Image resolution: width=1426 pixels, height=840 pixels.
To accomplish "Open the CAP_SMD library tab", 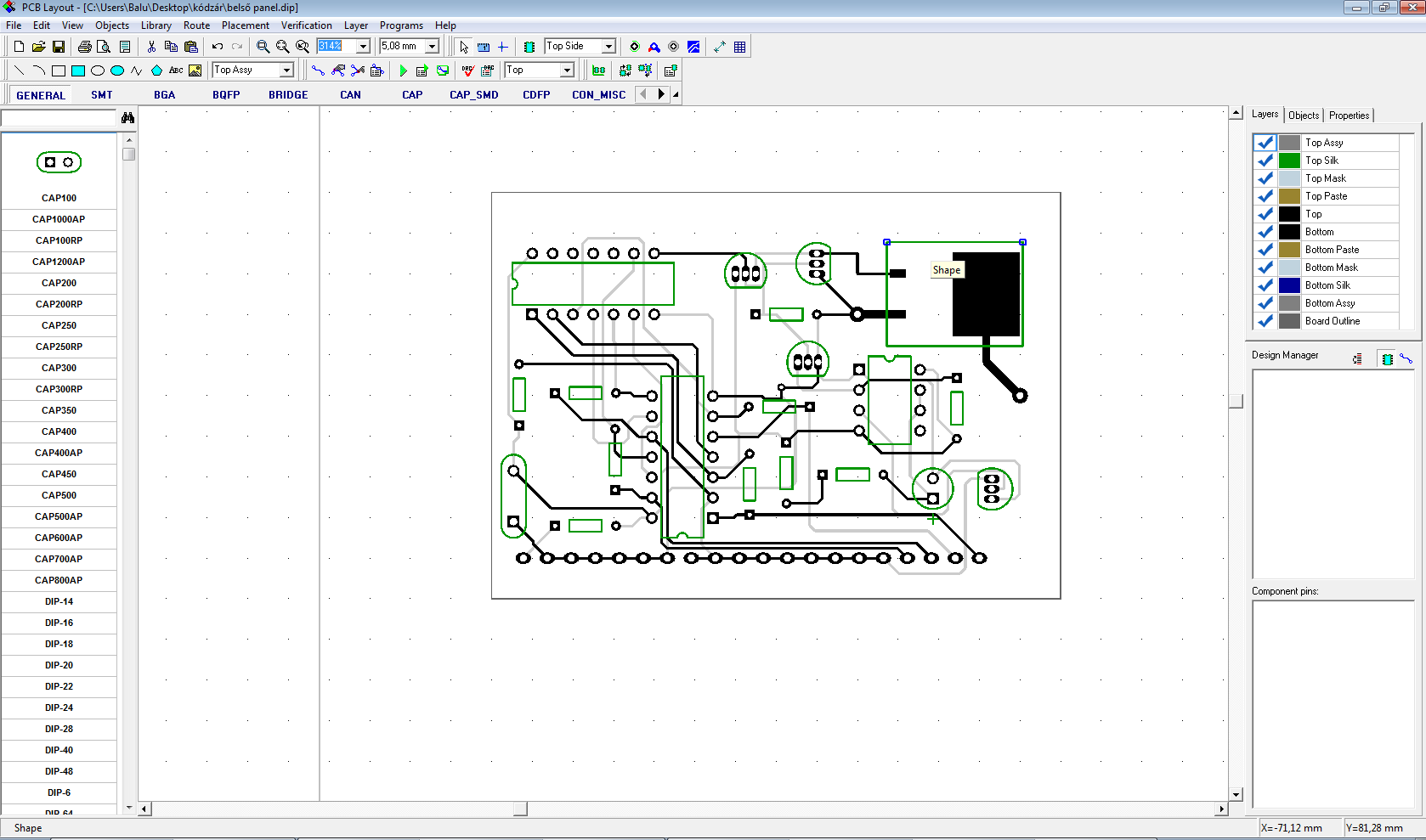I will click(474, 95).
